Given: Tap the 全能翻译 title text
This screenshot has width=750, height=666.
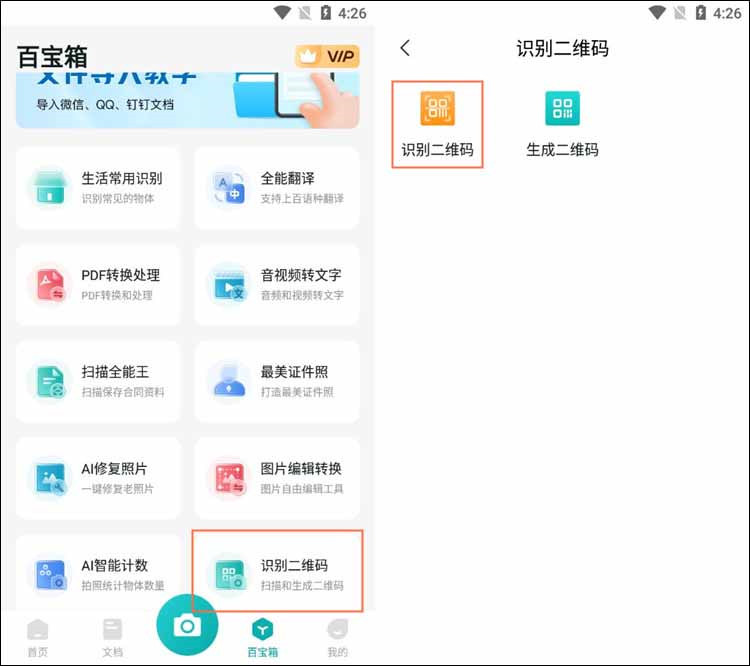Looking at the screenshot, I should point(287,178).
